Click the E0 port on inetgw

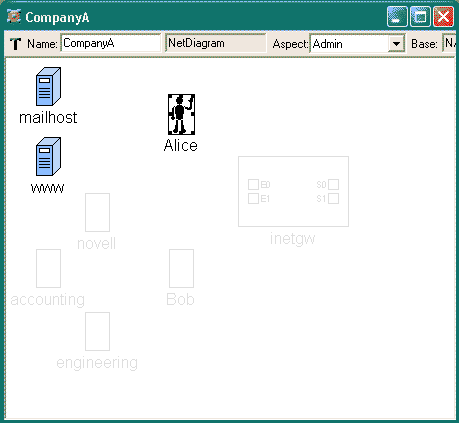253,184
